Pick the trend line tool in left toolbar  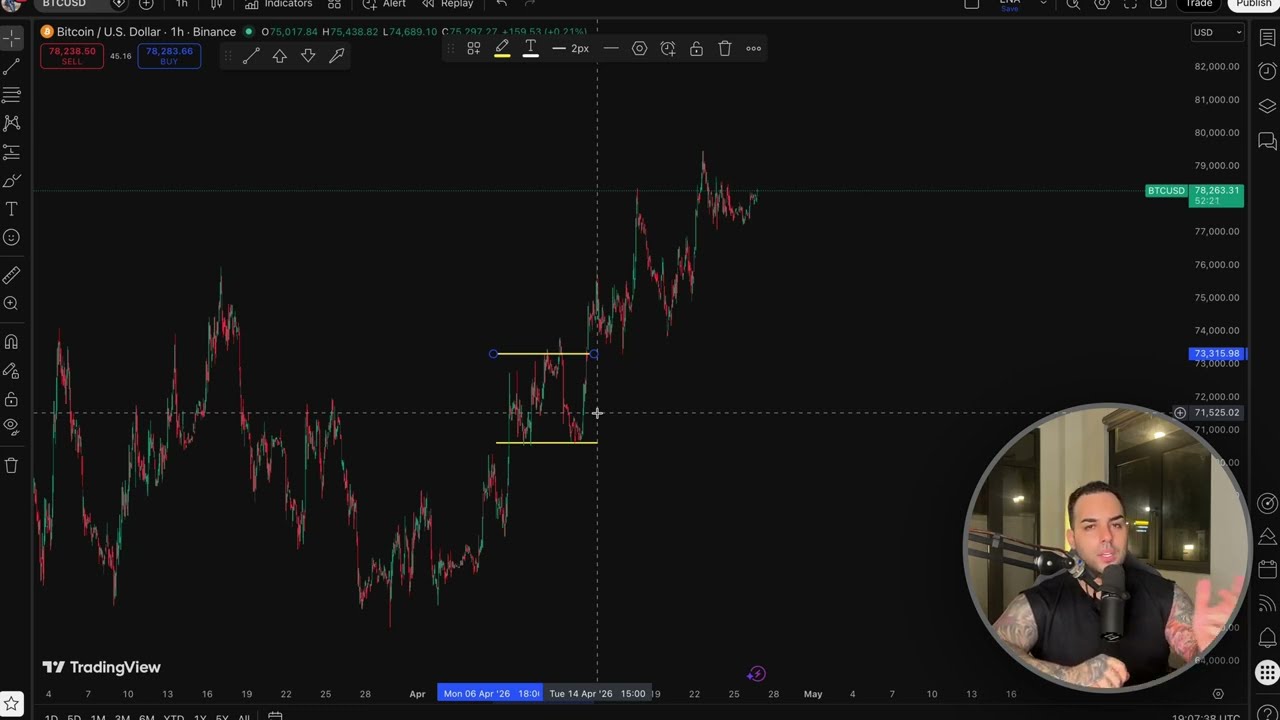click(12, 66)
